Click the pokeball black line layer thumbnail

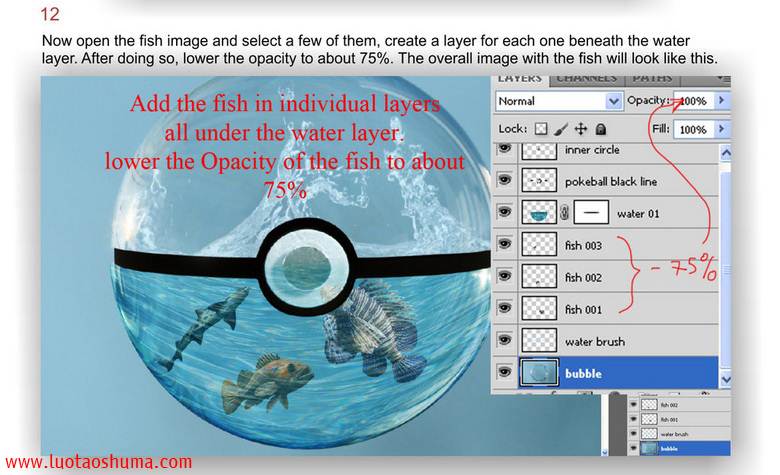click(539, 181)
